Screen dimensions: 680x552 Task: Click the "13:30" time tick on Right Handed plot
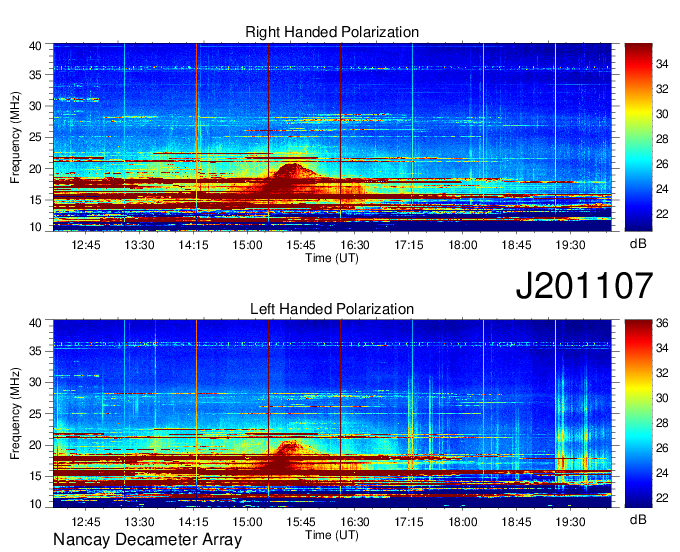pos(140,245)
